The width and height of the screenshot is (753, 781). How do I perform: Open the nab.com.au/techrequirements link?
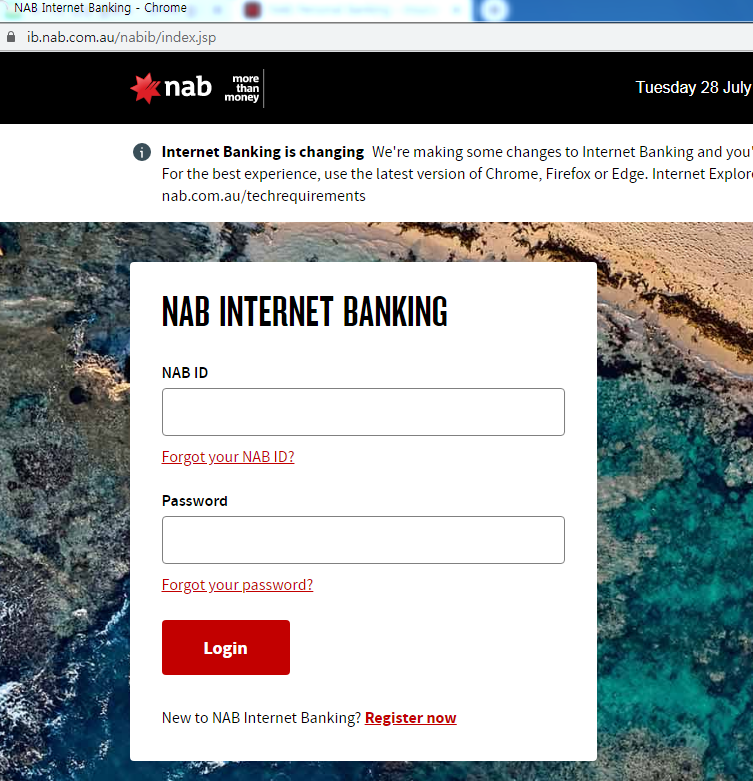point(263,196)
